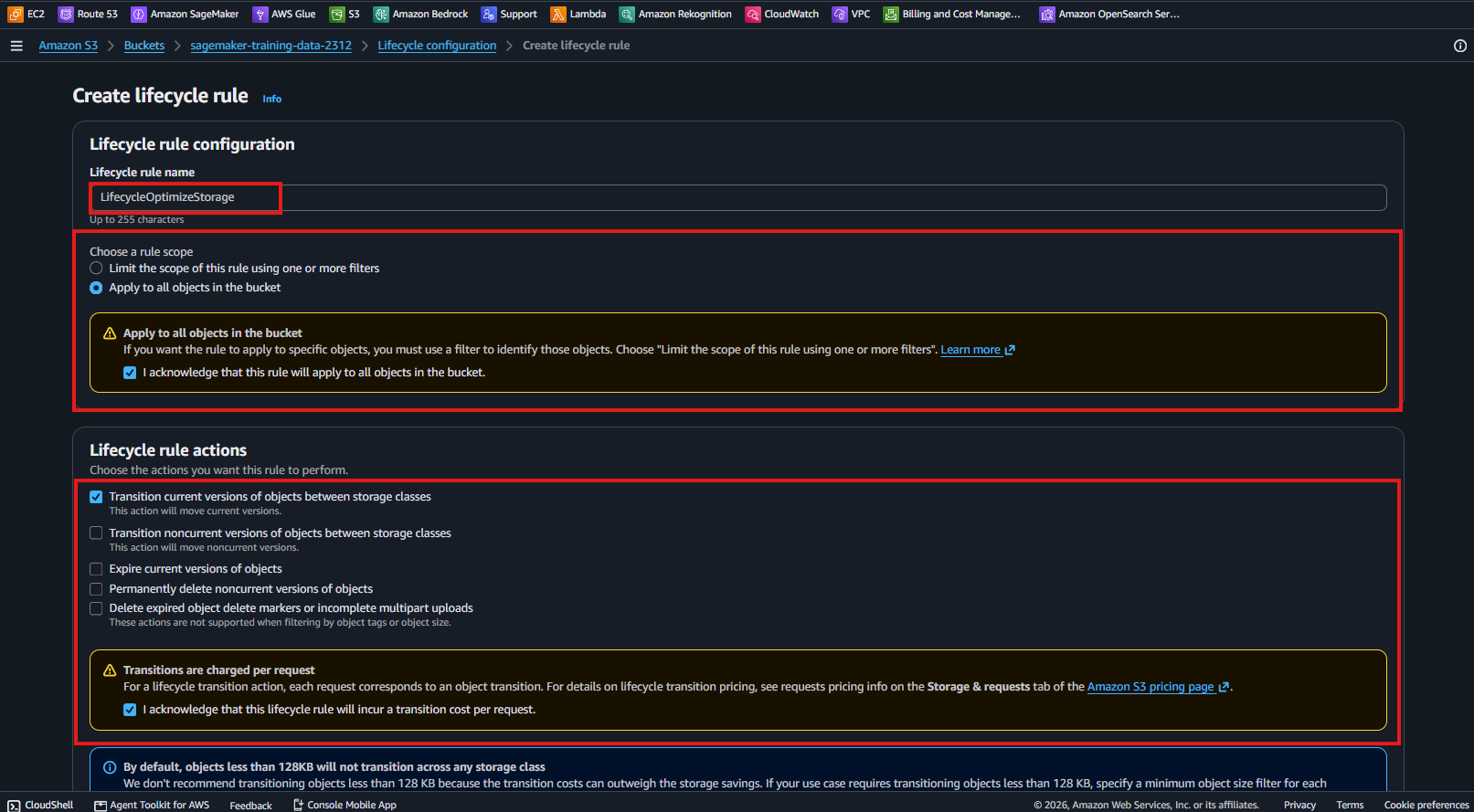Click the Agent Toolkit for AWS icon
1474x812 pixels.
tap(101, 805)
